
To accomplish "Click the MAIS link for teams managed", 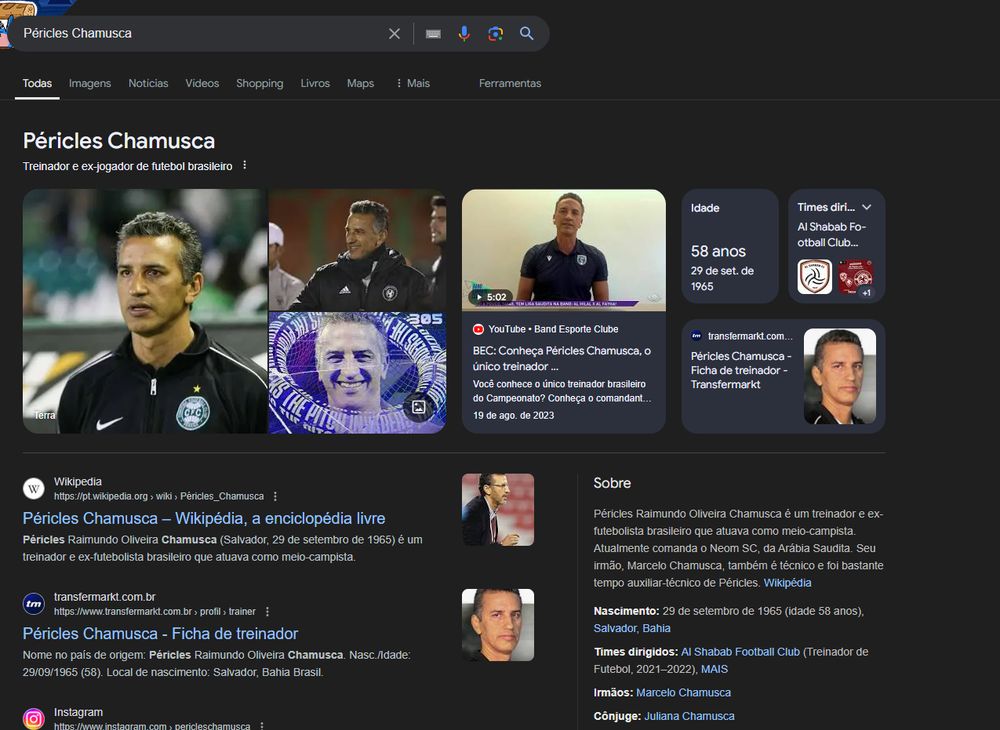I will click(x=714, y=669).
